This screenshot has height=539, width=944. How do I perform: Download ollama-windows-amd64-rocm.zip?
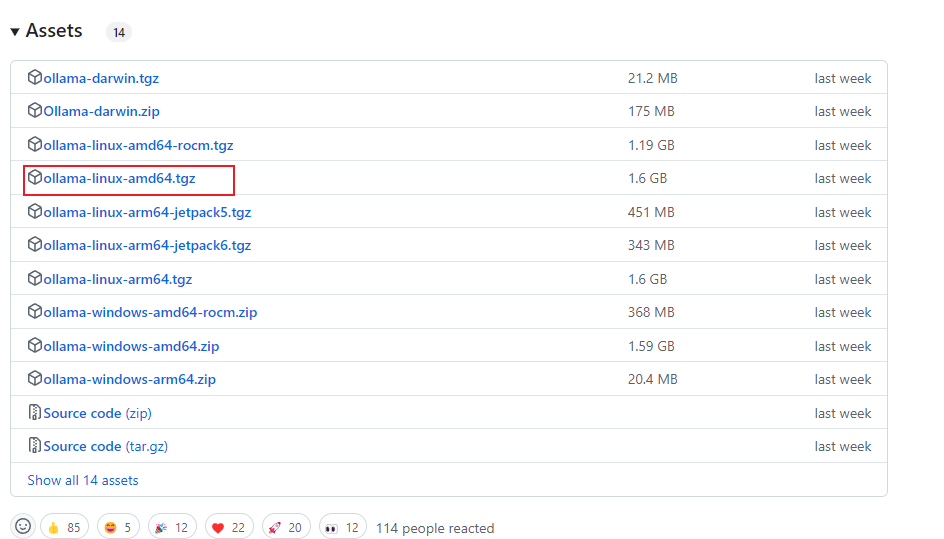(x=150, y=312)
